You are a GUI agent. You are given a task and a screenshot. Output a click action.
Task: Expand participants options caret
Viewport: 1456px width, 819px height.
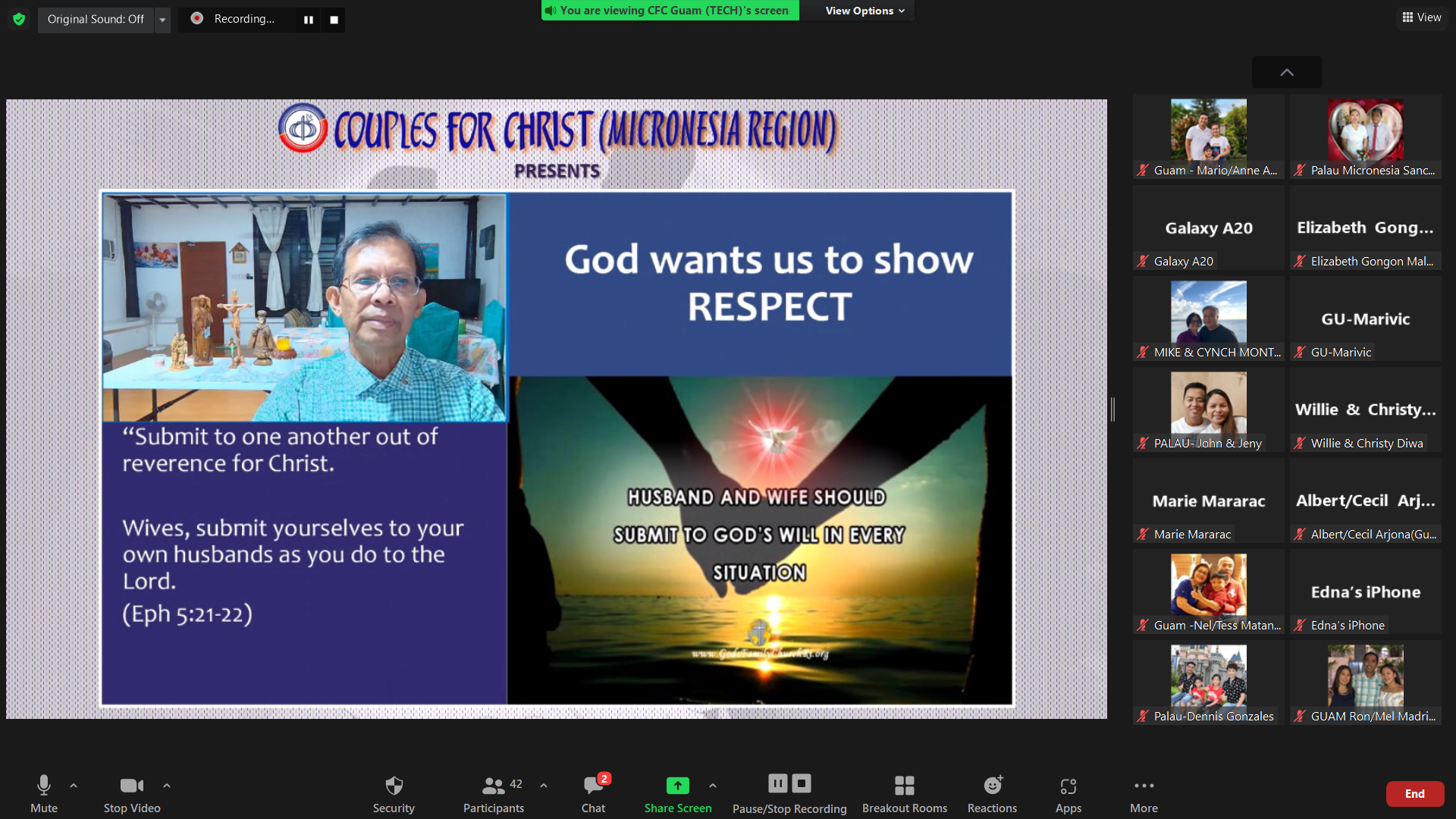point(544,786)
